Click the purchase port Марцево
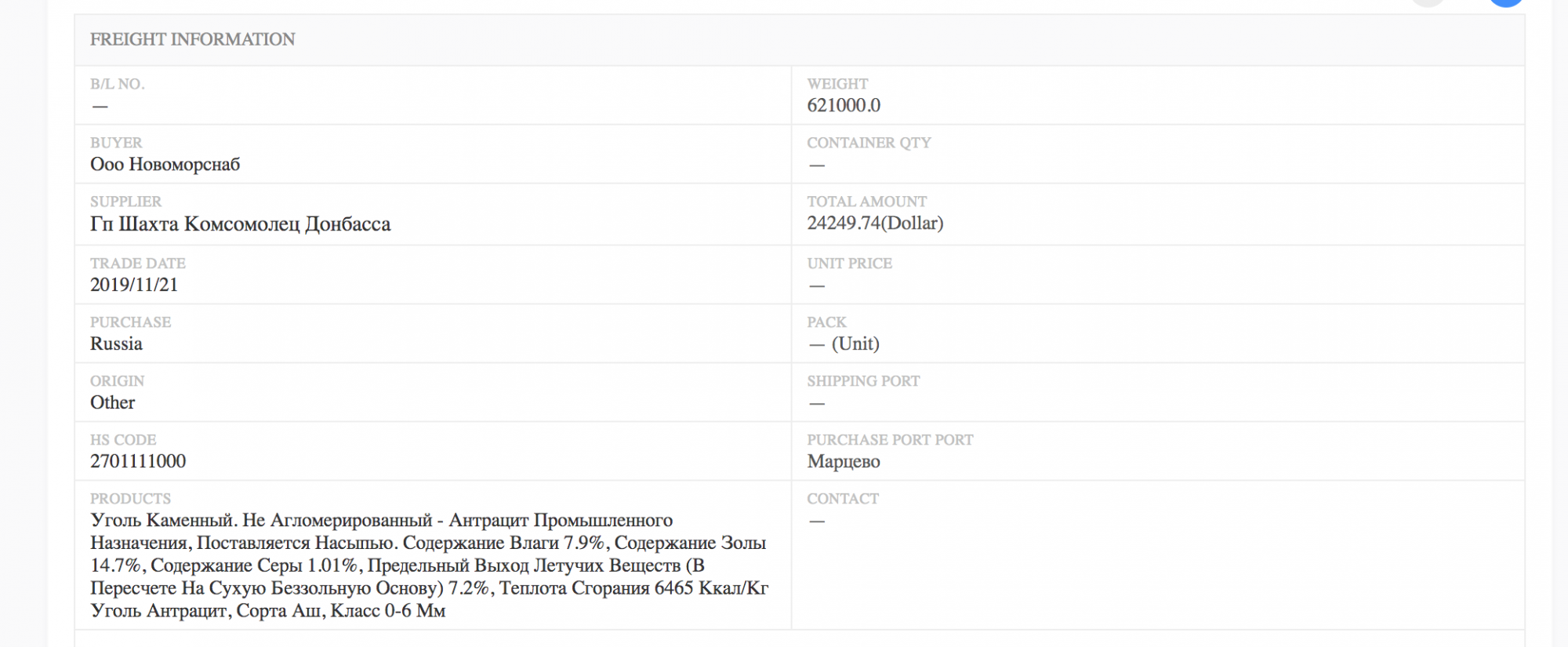The height and width of the screenshot is (647, 1568). 844,461
